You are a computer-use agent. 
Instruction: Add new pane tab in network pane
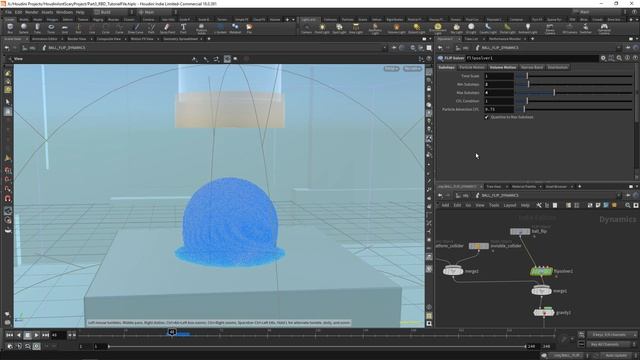tap(580, 187)
